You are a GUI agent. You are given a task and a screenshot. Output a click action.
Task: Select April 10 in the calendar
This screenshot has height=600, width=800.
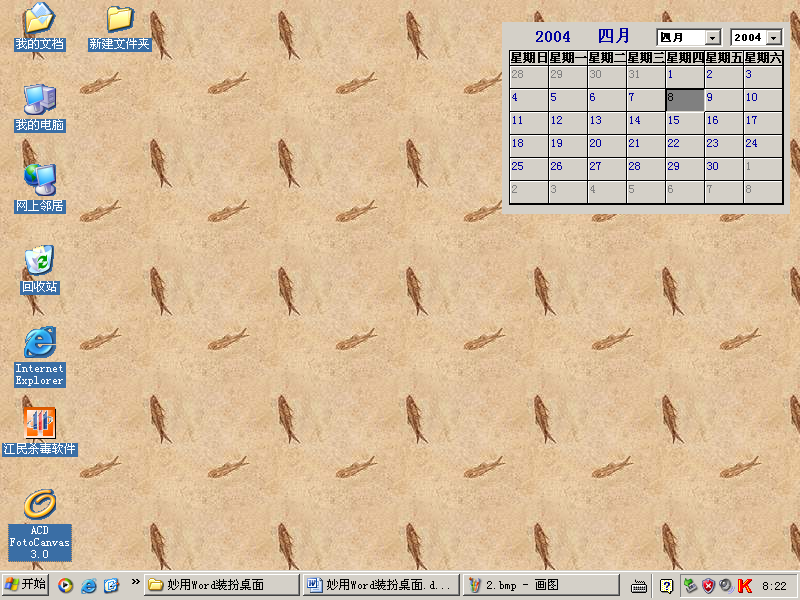point(763,100)
